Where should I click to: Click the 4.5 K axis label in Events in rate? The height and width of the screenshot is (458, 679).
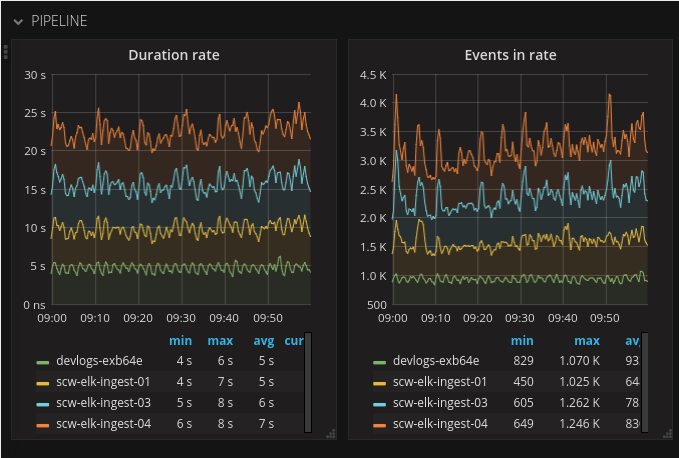373,75
